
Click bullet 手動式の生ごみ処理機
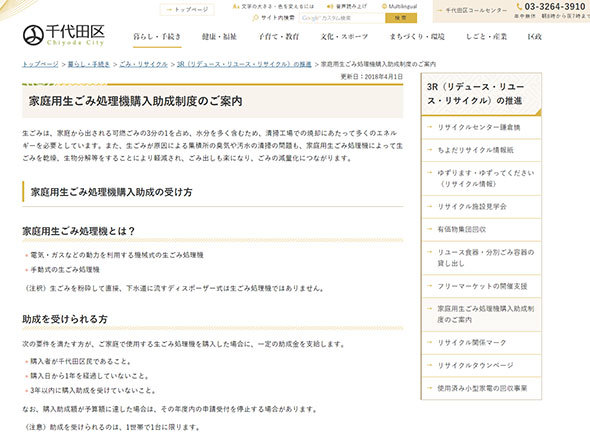coord(65,270)
